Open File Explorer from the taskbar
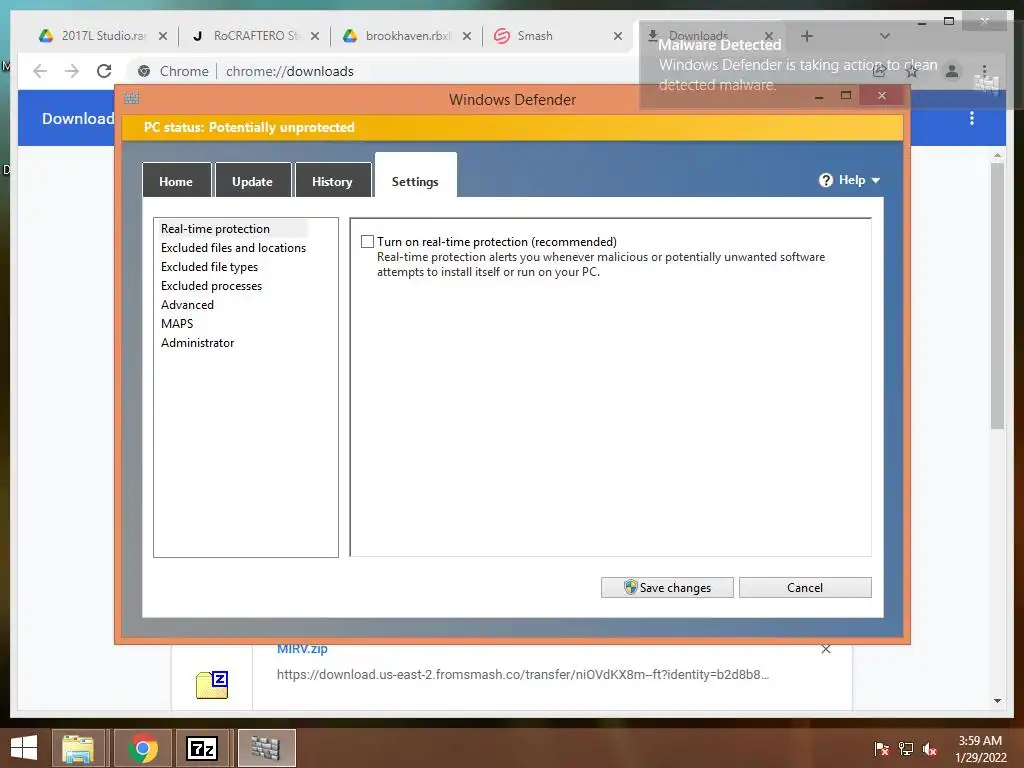The height and width of the screenshot is (768, 1024). click(x=78, y=748)
